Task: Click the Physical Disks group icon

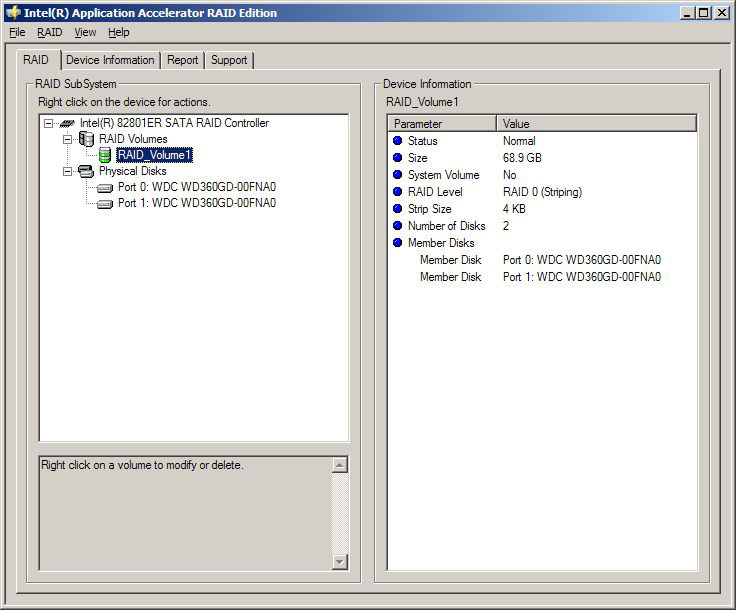Action: (x=85, y=171)
